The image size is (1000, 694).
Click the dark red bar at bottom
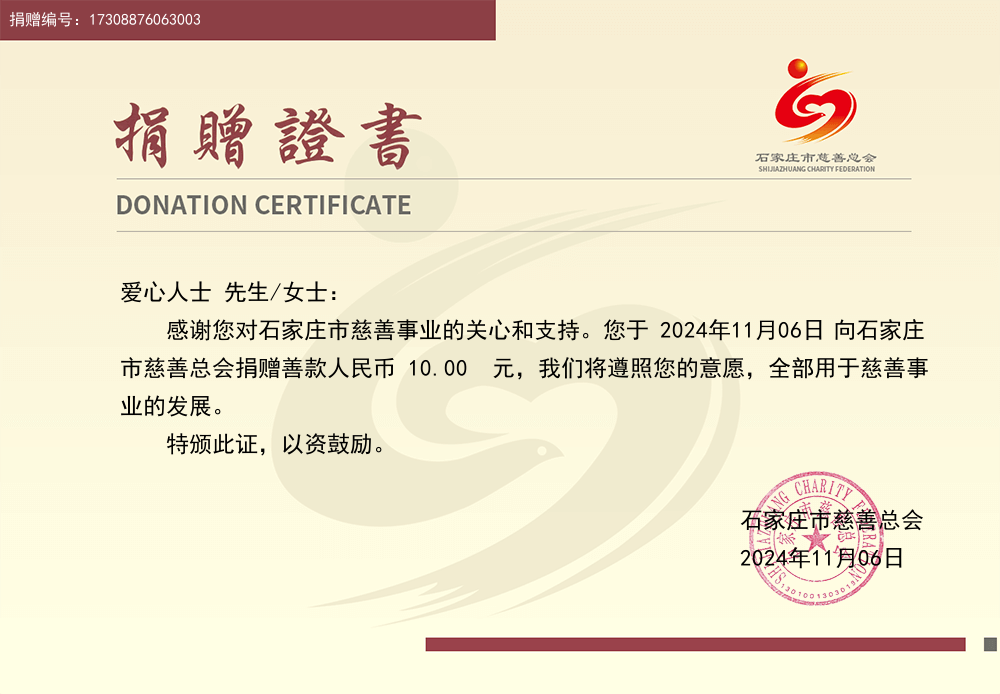coord(695,644)
